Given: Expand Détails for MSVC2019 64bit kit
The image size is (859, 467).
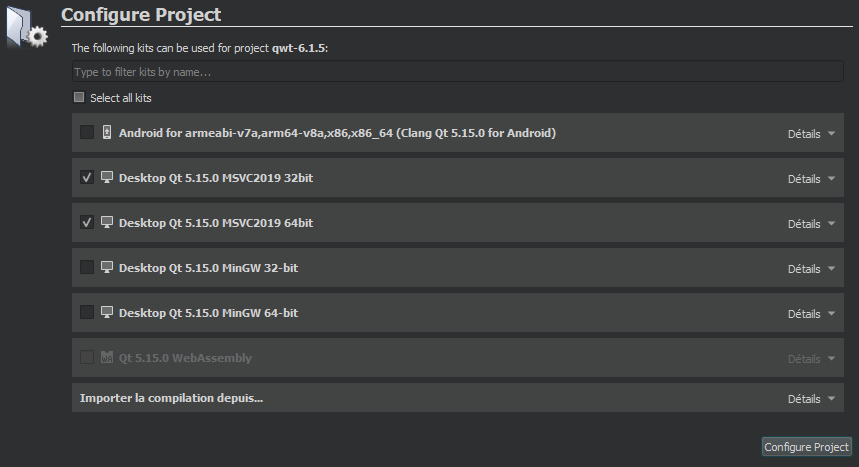Looking at the screenshot, I should (811, 224).
